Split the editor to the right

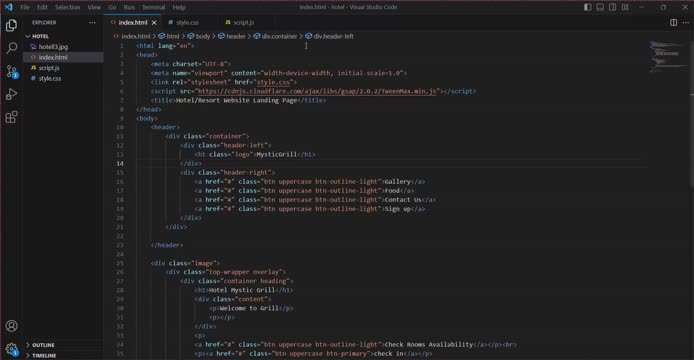673,22
